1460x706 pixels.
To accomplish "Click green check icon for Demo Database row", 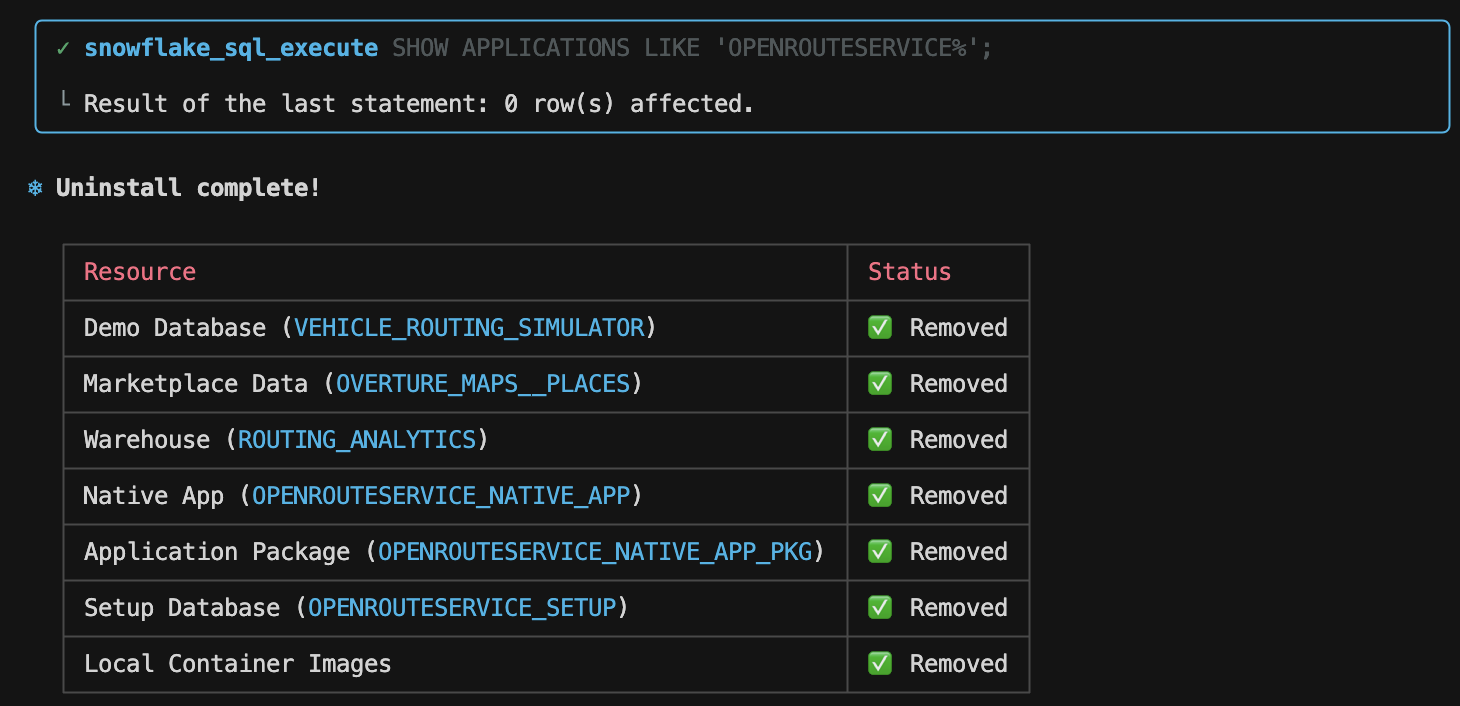I will pos(880,328).
